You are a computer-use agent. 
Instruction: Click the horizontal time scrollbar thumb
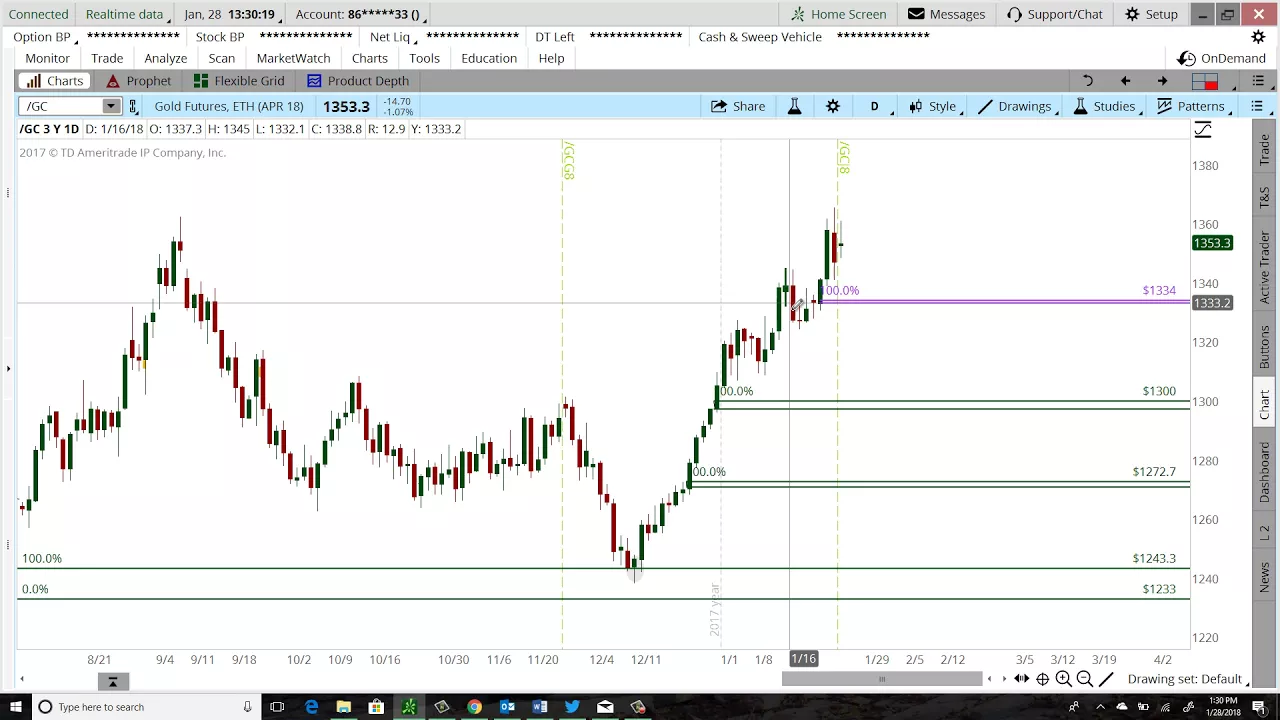(882, 680)
